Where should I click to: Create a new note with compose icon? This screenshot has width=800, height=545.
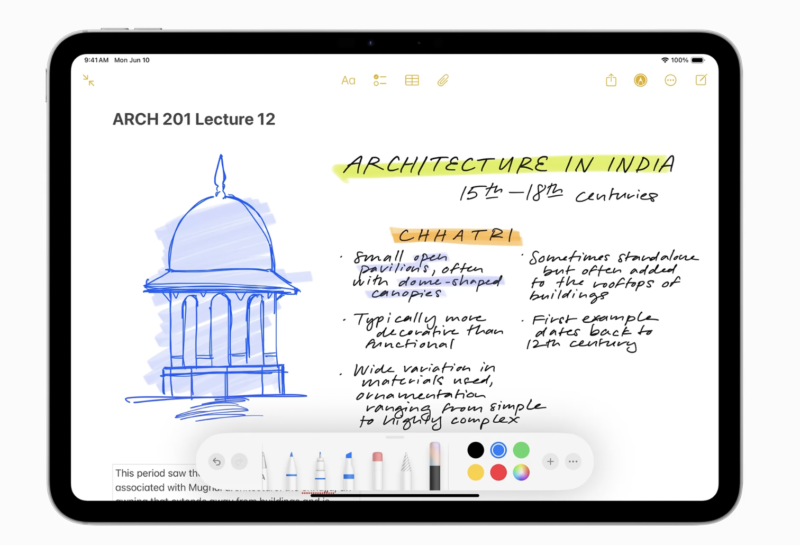[x=701, y=80]
